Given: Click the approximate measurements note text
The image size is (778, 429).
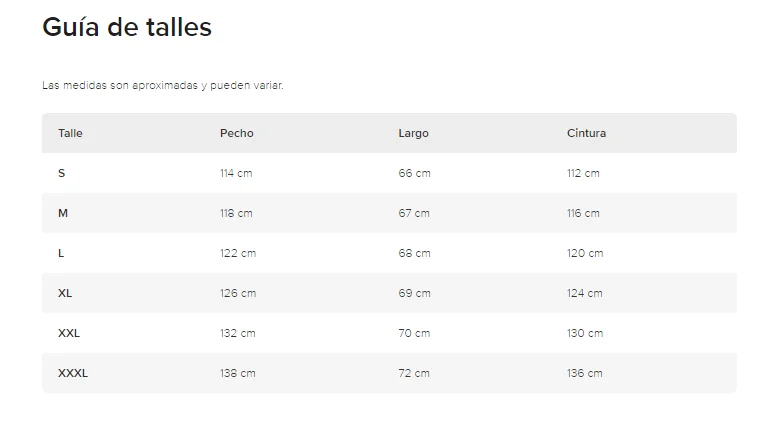Looking at the screenshot, I should (x=163, y=85).
